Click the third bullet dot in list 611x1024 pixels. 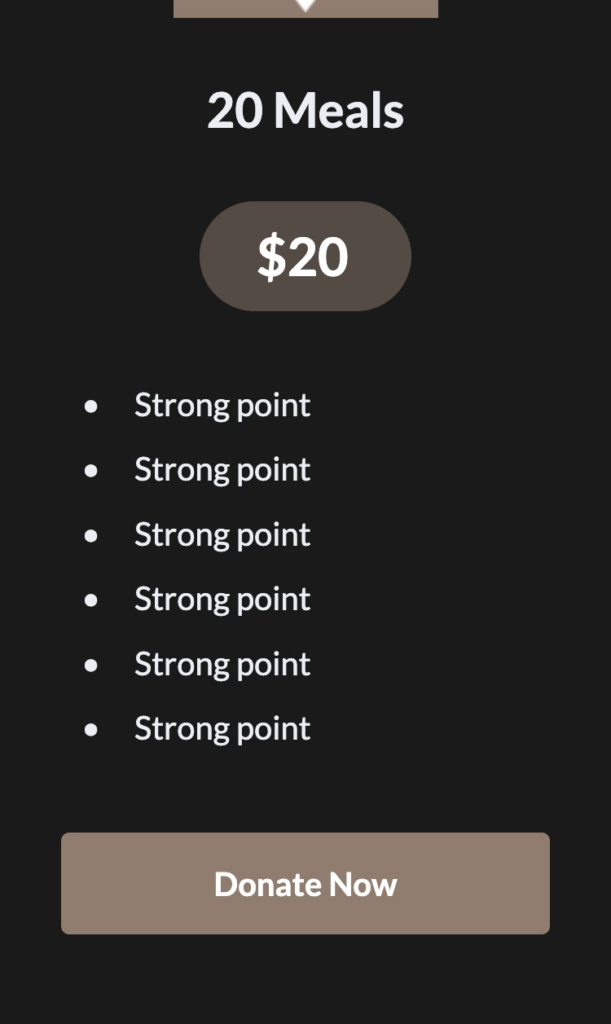[92, 536]
